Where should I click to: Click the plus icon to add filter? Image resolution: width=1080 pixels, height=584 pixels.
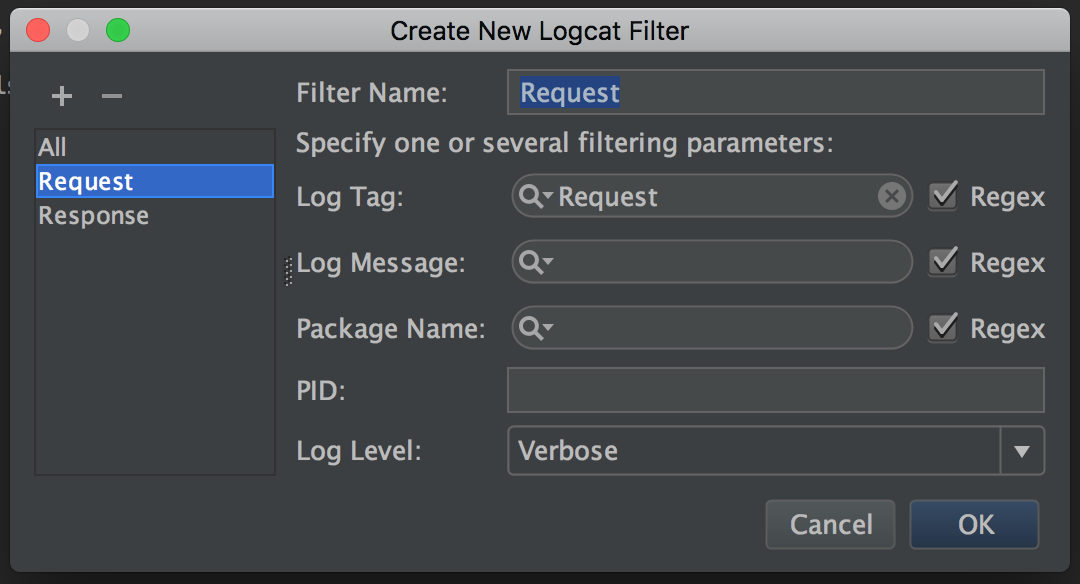pos(62,96)
